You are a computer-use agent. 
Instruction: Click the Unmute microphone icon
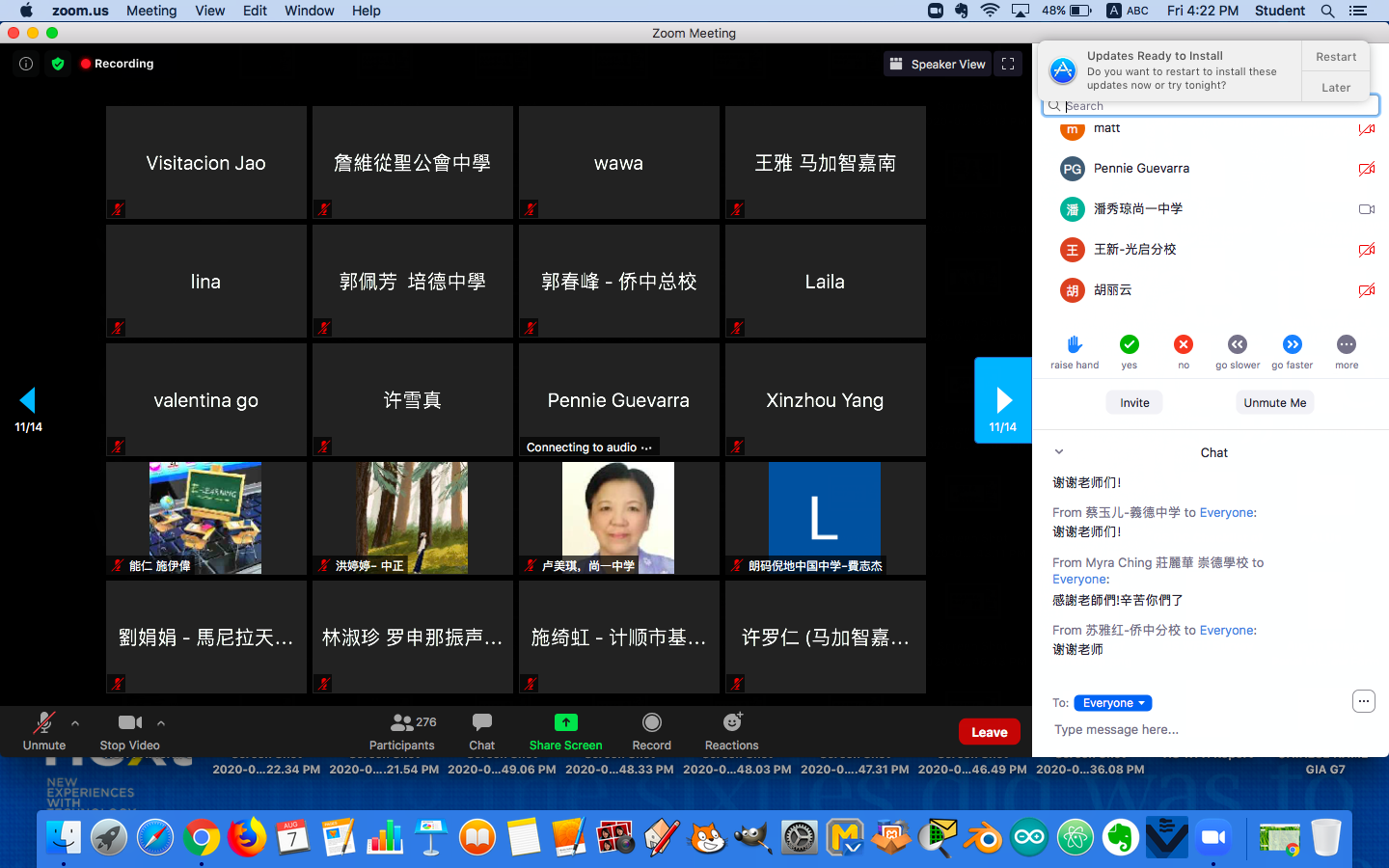pyautogui.click(x=44, y=722)
